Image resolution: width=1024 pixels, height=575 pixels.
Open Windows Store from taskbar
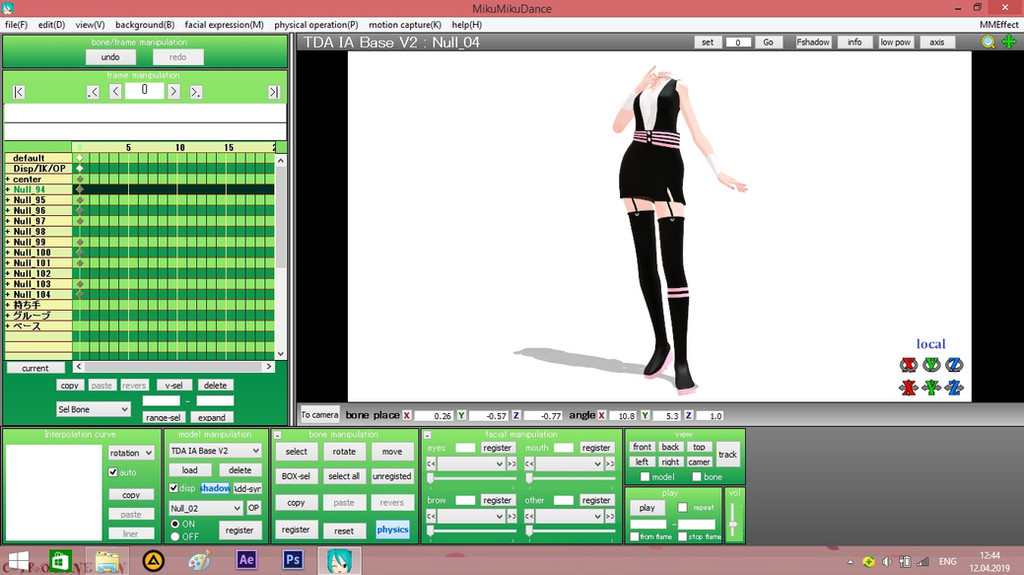tap(60, 561)
